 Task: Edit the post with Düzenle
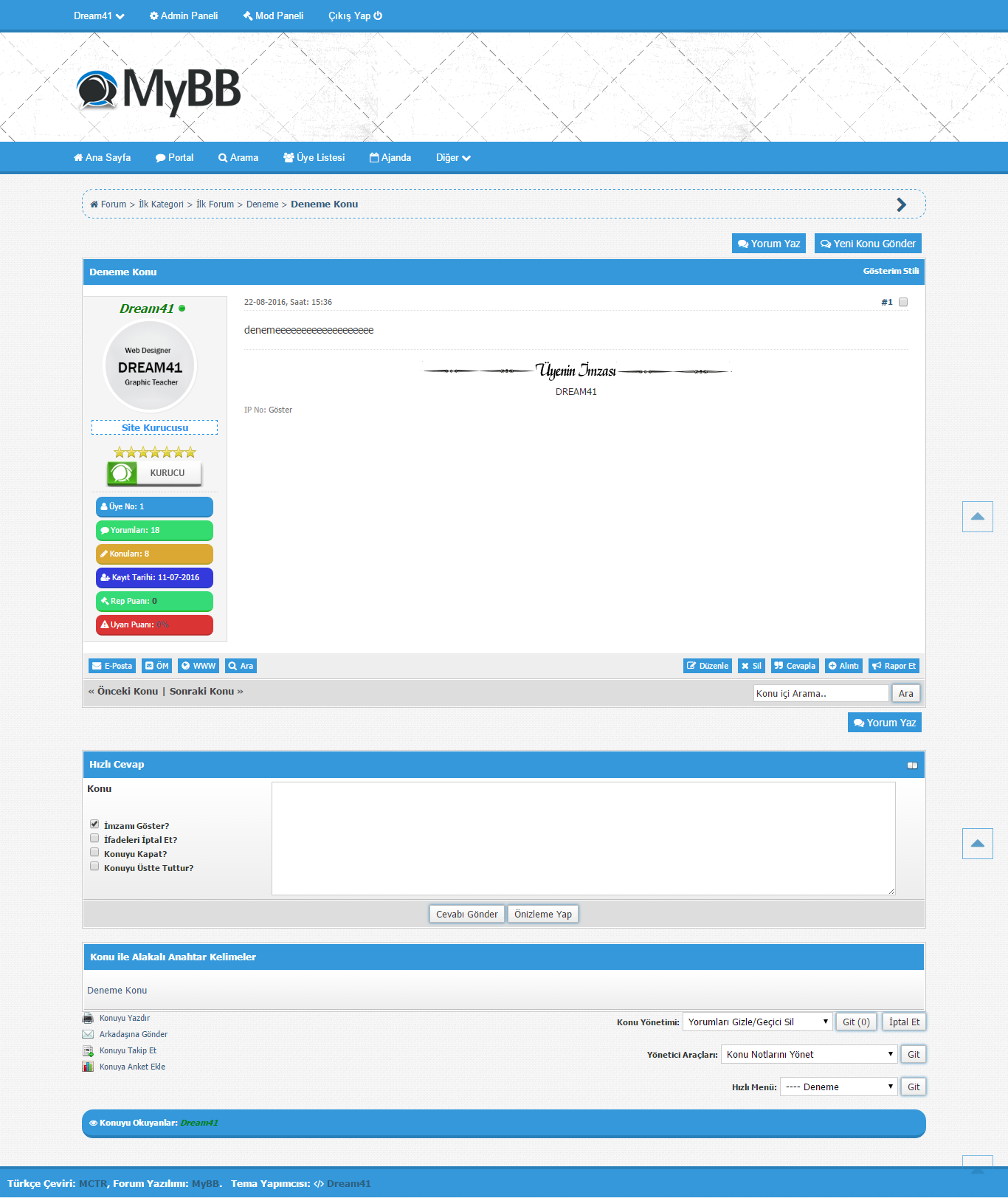coord(708,666)
